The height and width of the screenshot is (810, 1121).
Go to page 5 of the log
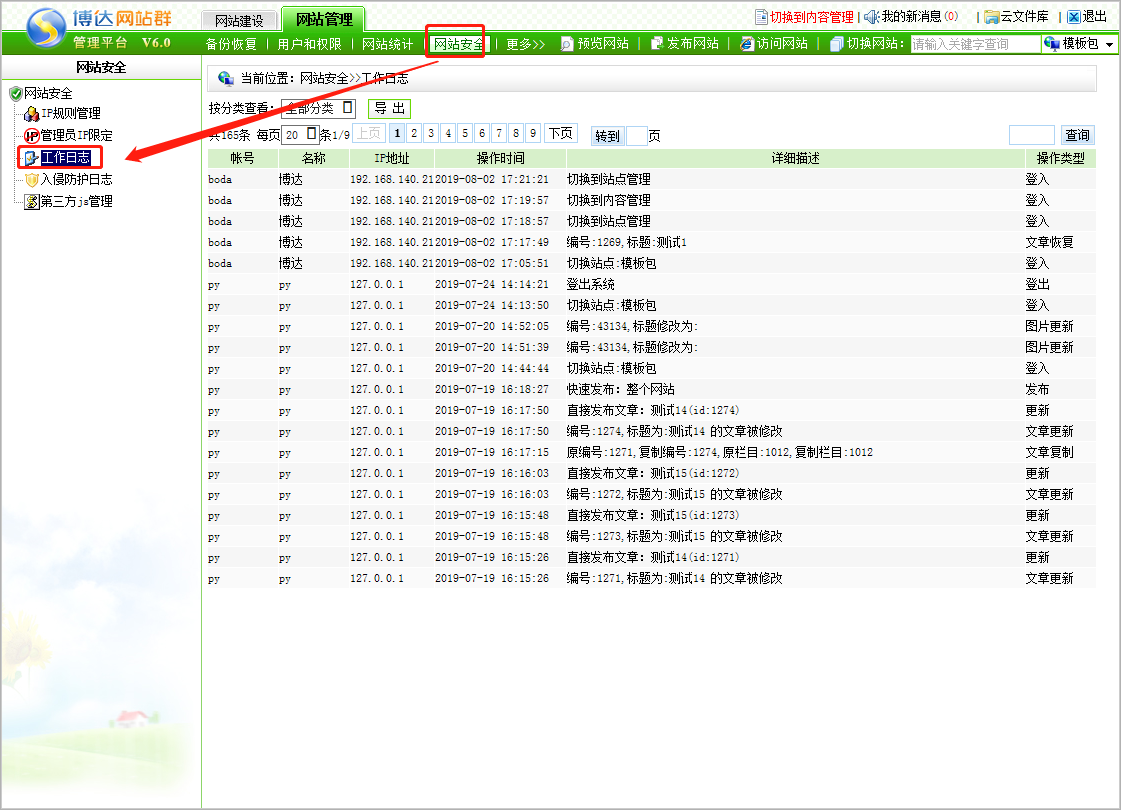tap(466, 133)
